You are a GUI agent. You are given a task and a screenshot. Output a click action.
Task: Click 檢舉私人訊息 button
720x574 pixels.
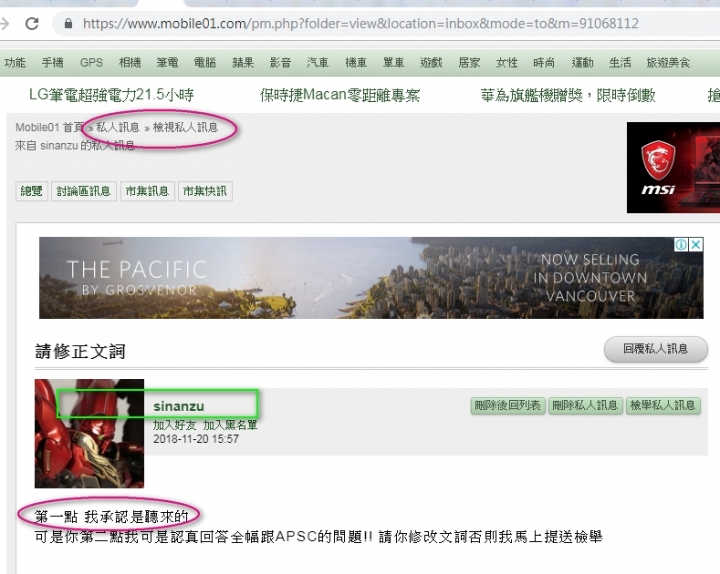(x=663, y=405)
